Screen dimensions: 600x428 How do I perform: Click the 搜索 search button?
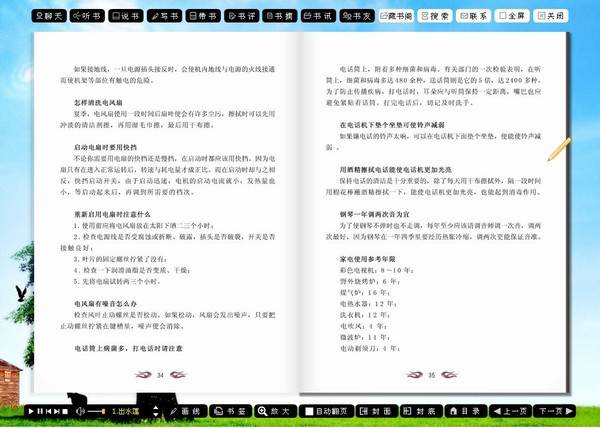click(435, 16)
